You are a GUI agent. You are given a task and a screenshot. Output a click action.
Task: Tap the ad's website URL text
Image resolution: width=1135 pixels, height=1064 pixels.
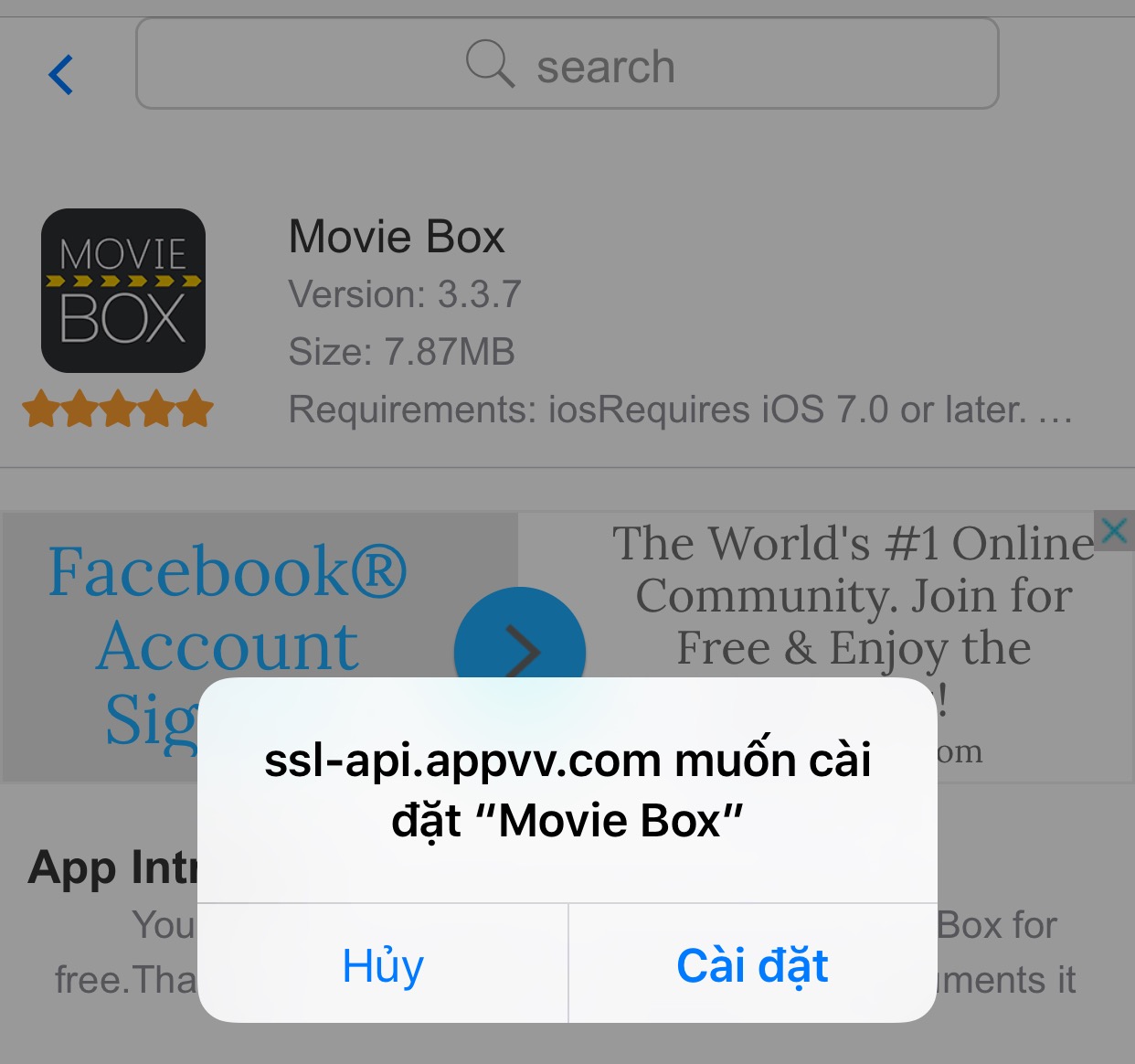960,751
